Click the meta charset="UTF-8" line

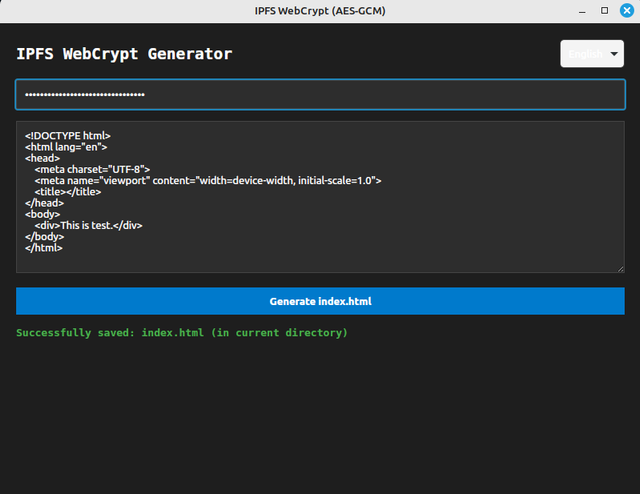coord(92,169)
